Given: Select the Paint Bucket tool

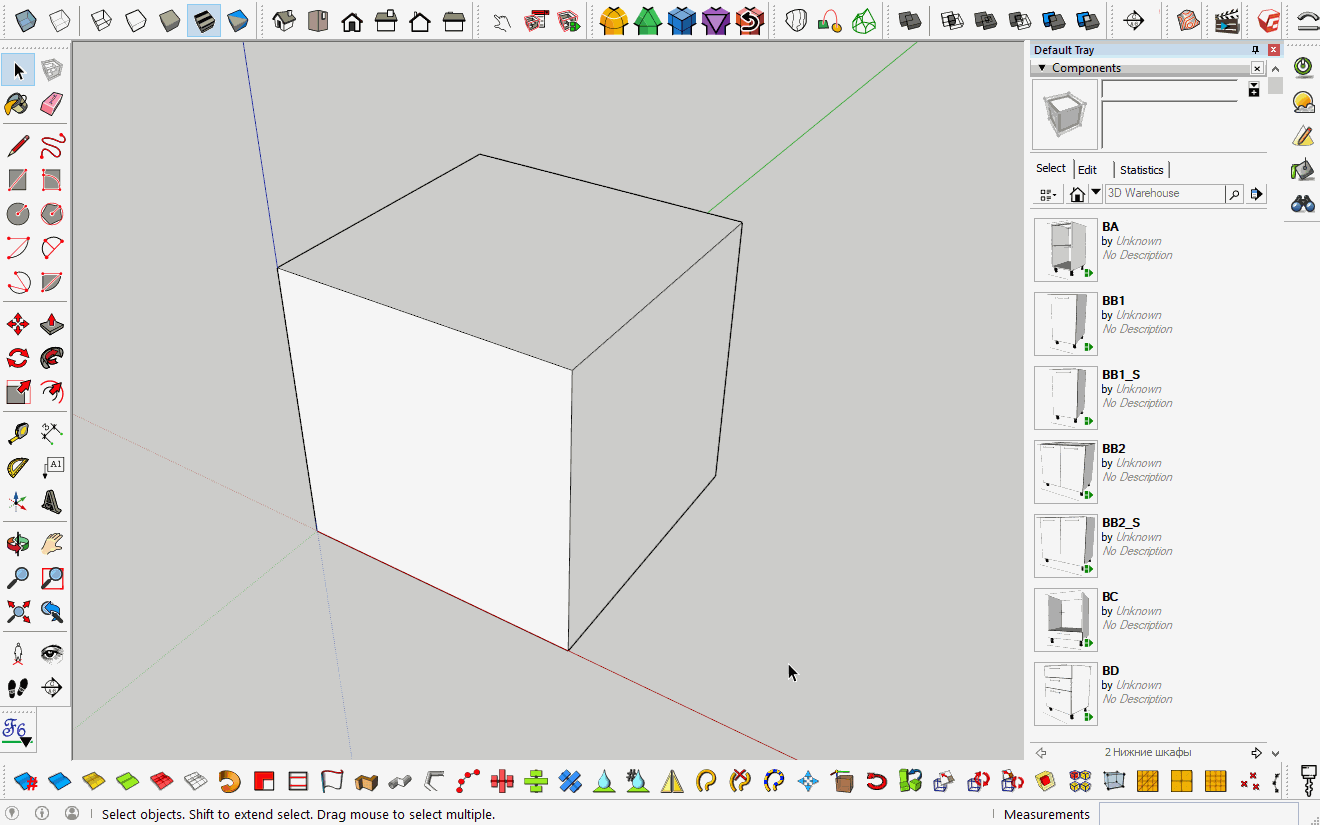Looking at the screenshot, I should tap(17, 104).
